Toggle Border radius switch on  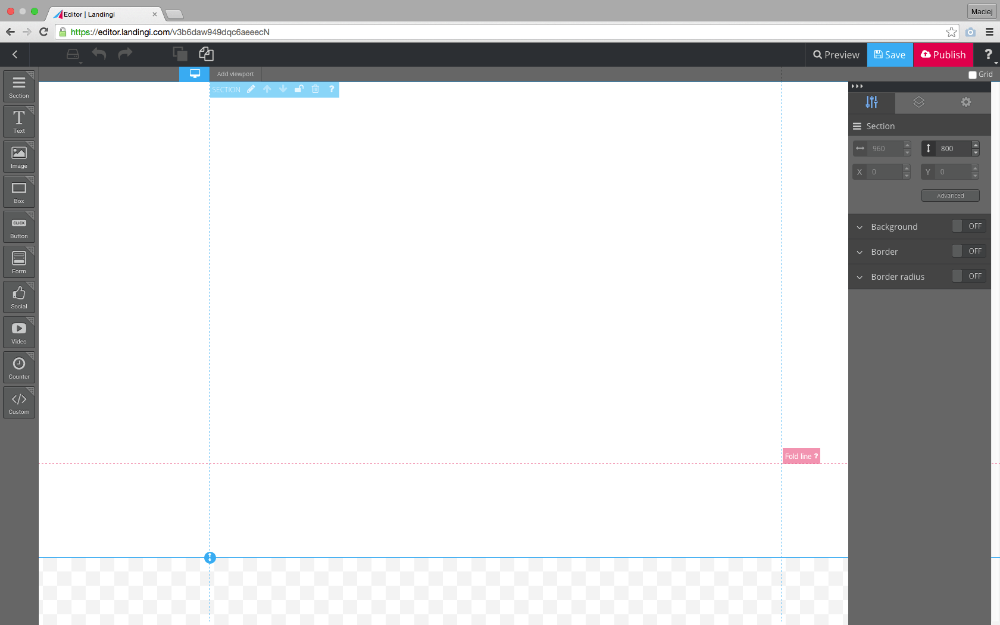coord(968,276)
